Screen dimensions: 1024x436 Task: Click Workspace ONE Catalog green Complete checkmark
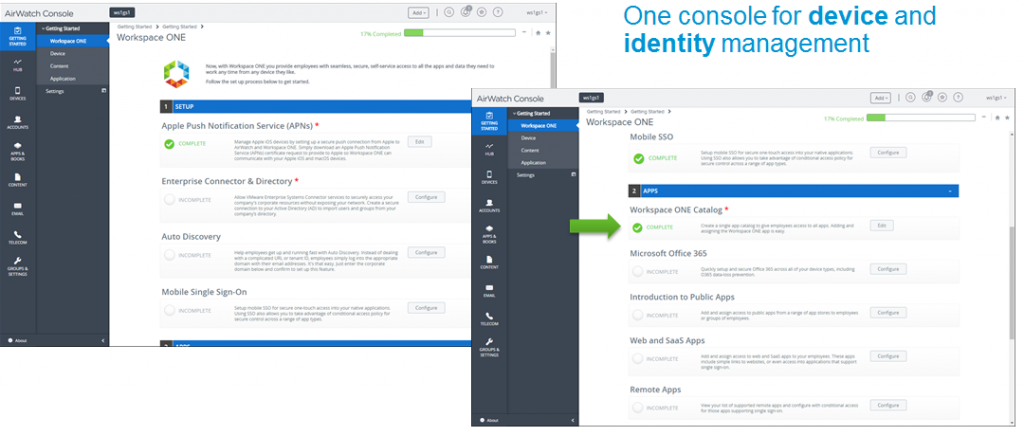637,227
